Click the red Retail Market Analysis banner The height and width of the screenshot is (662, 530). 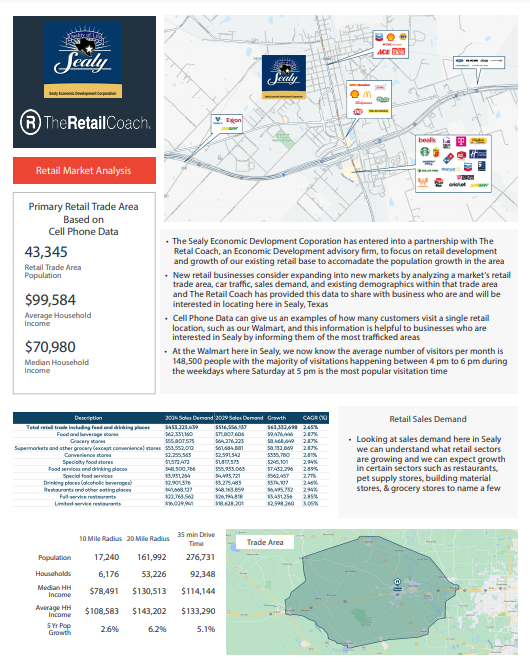click(84, 171)
